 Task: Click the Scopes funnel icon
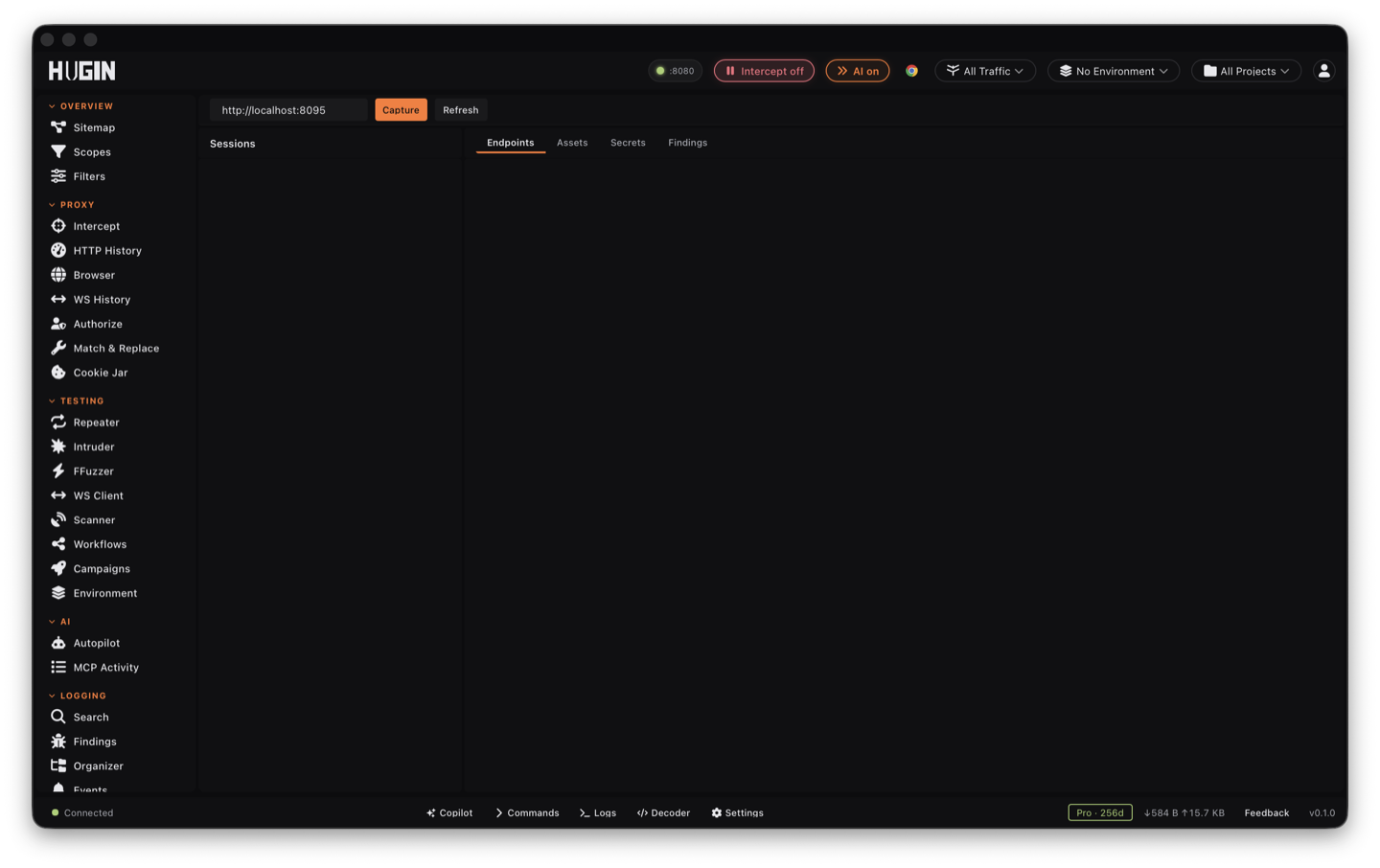click(x=58, y=151)
